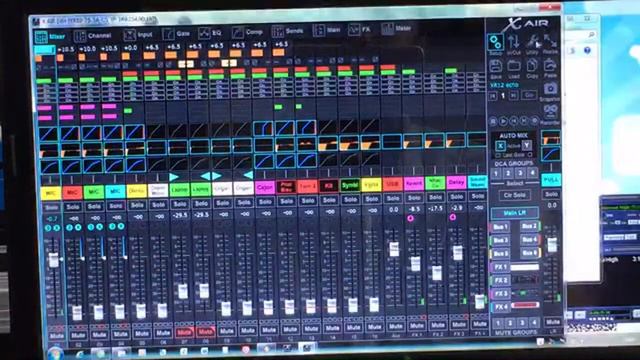Open the Comp tab

point(247,32)
